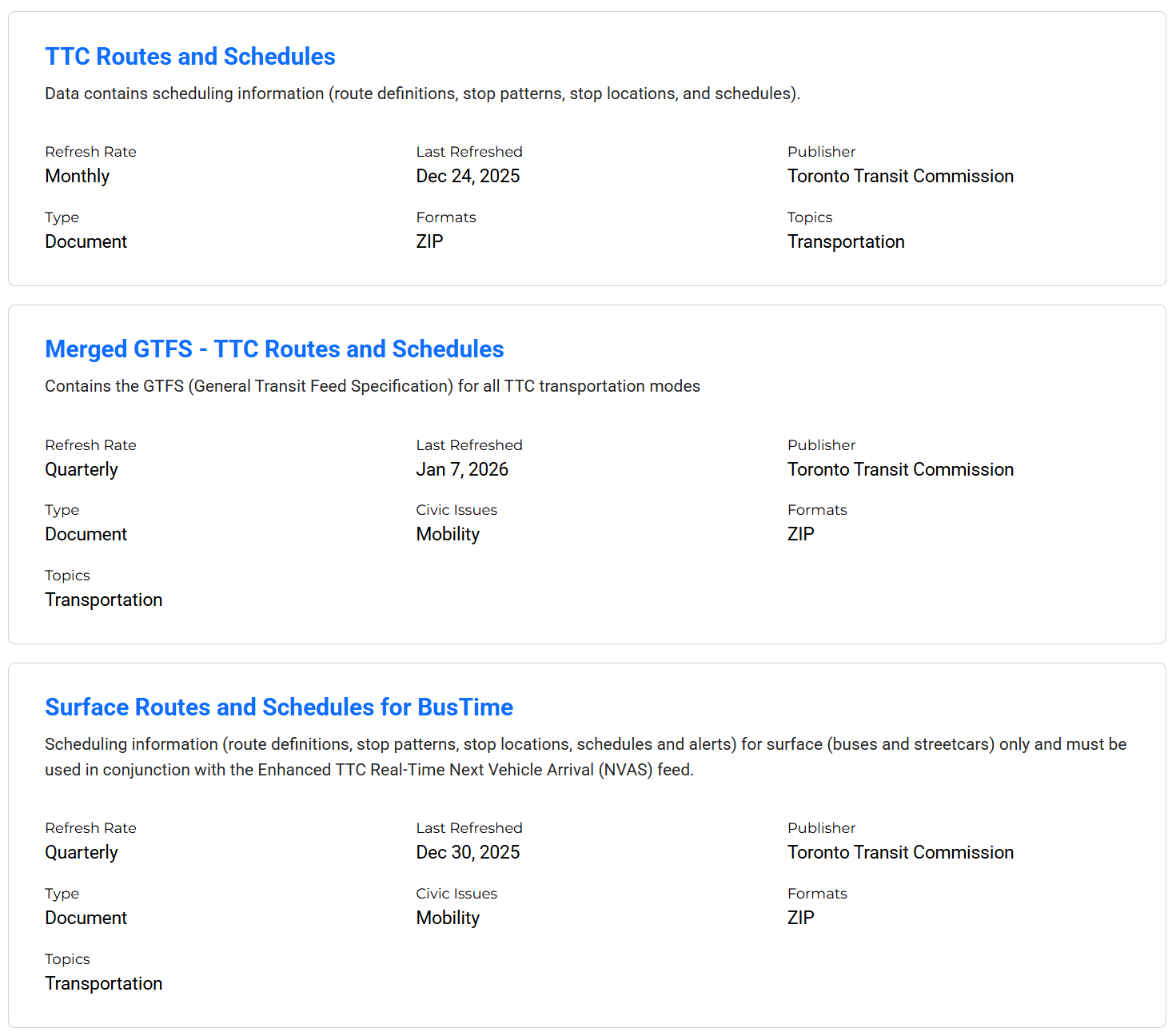Click the ZIP format in Merged GTFS card

[800, 535]
